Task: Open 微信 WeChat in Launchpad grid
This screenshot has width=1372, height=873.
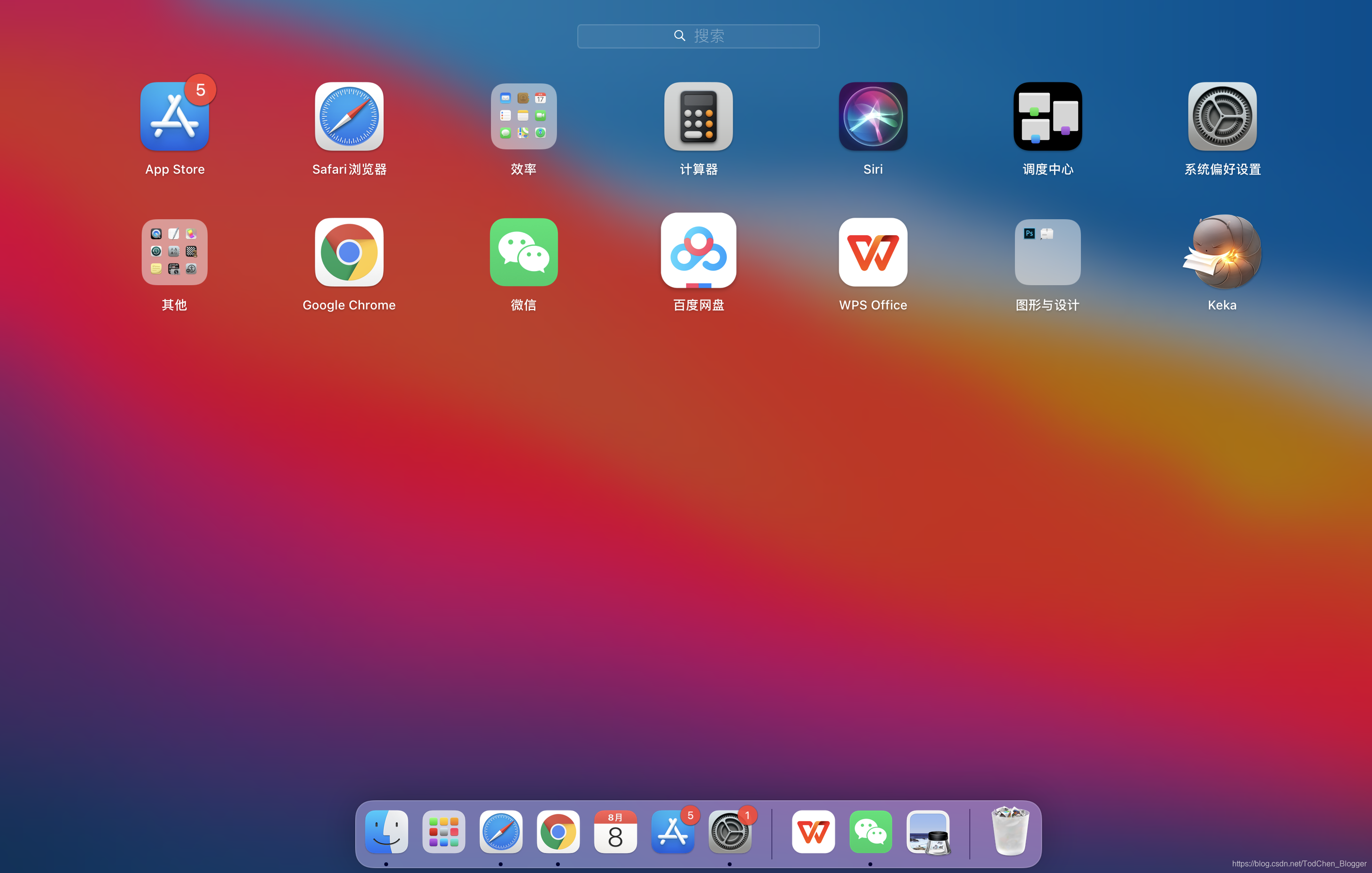Action: tap(523, 252)
